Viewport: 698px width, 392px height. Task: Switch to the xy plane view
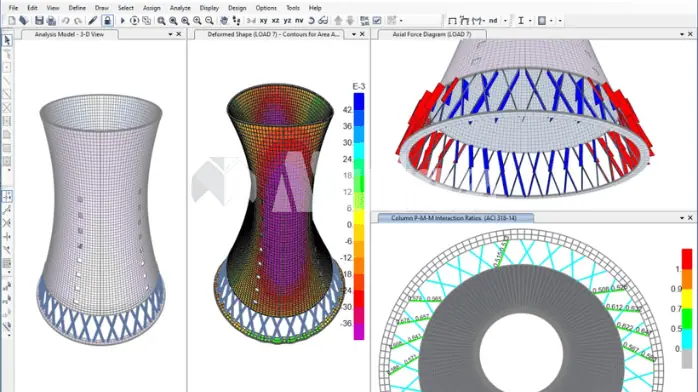pyautogui.click(x=264, y=20)
